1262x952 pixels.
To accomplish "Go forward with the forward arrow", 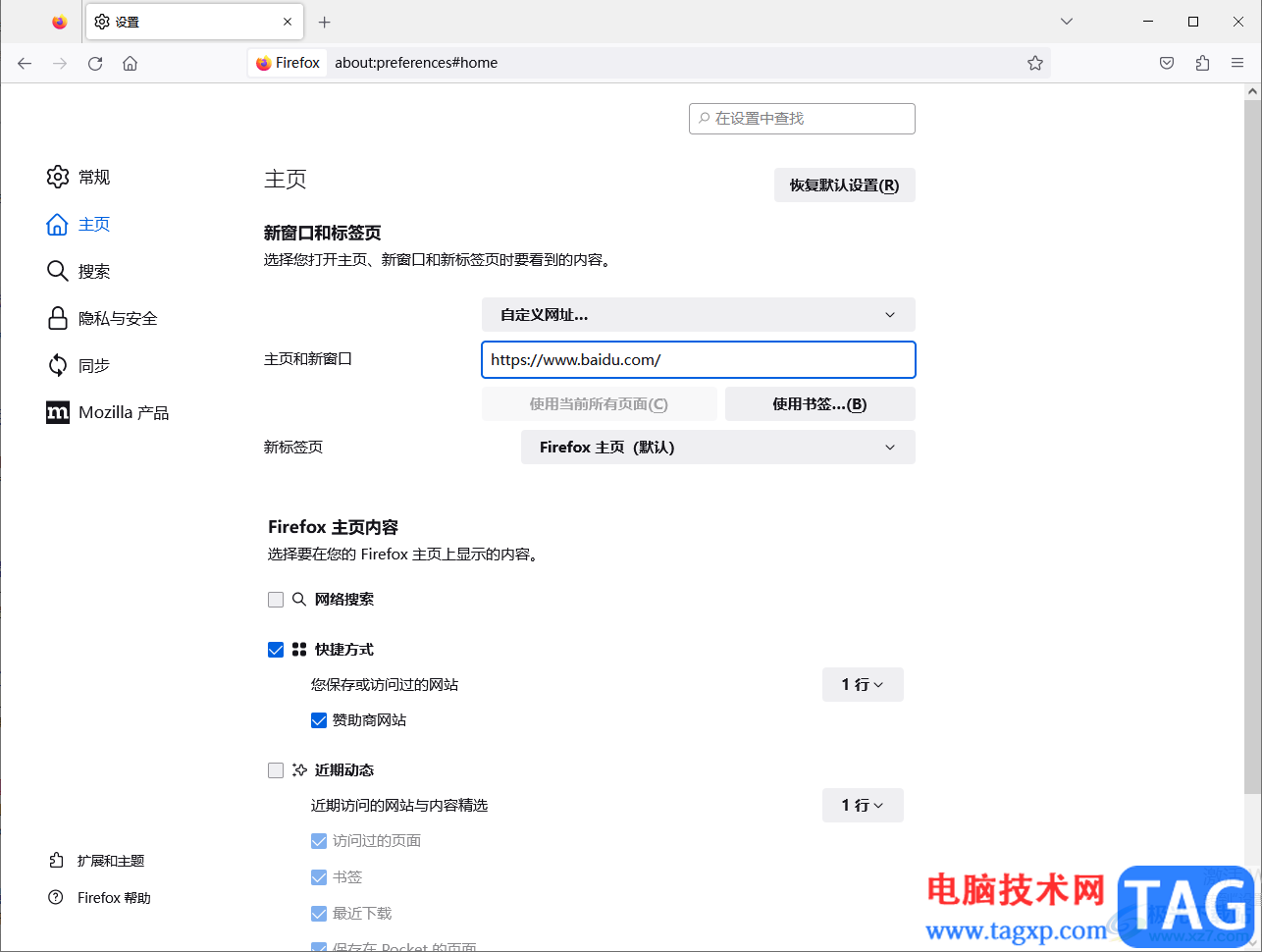I will 60,63.
